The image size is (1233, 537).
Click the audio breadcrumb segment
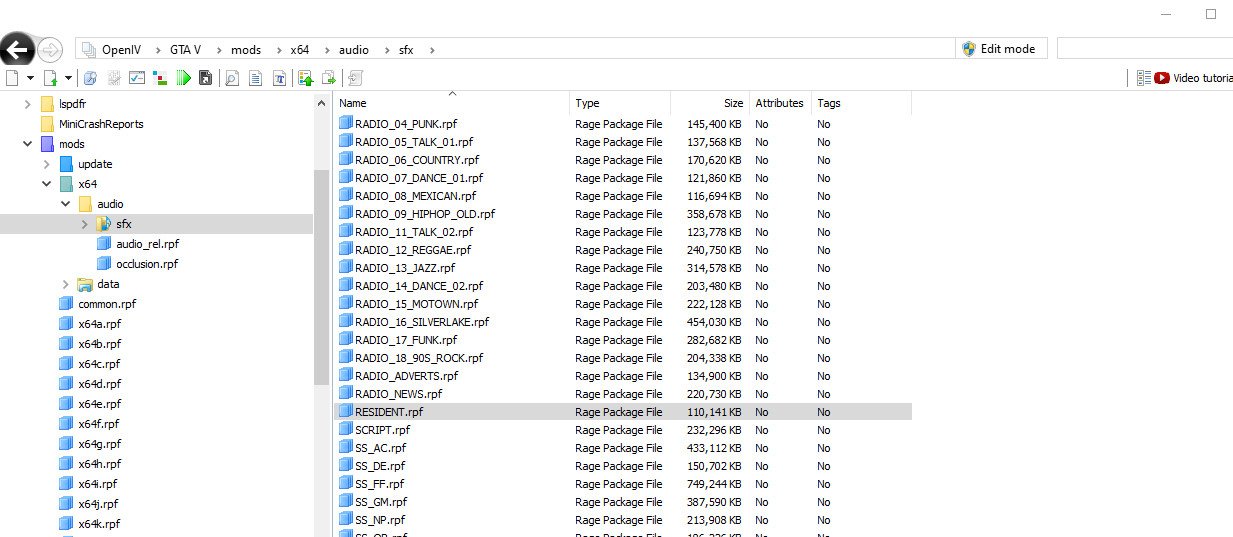coord(354,49)
